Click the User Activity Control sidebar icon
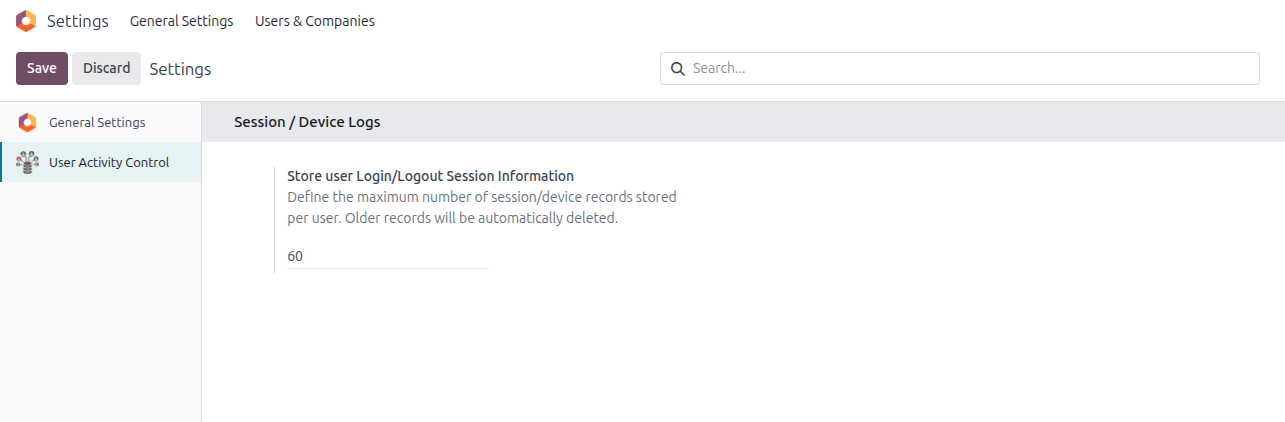This screenshot has height=422, width=1285. pos(27,162)
